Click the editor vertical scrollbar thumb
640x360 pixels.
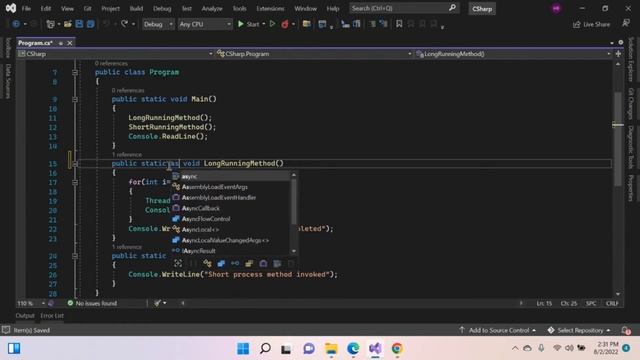coord(618,139)
